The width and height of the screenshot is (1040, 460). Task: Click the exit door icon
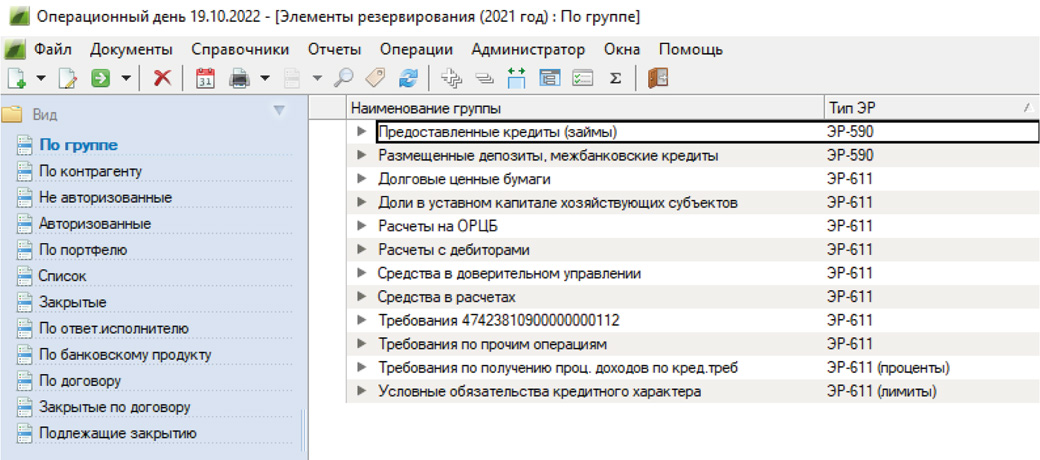point(657,78)
